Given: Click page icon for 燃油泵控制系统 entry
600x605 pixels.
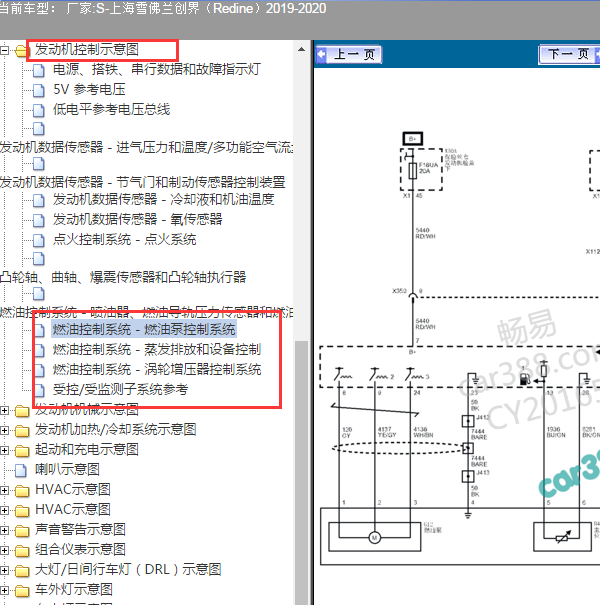Looking at the screenshot, I should pyautogui.click(x=39, y=330).
